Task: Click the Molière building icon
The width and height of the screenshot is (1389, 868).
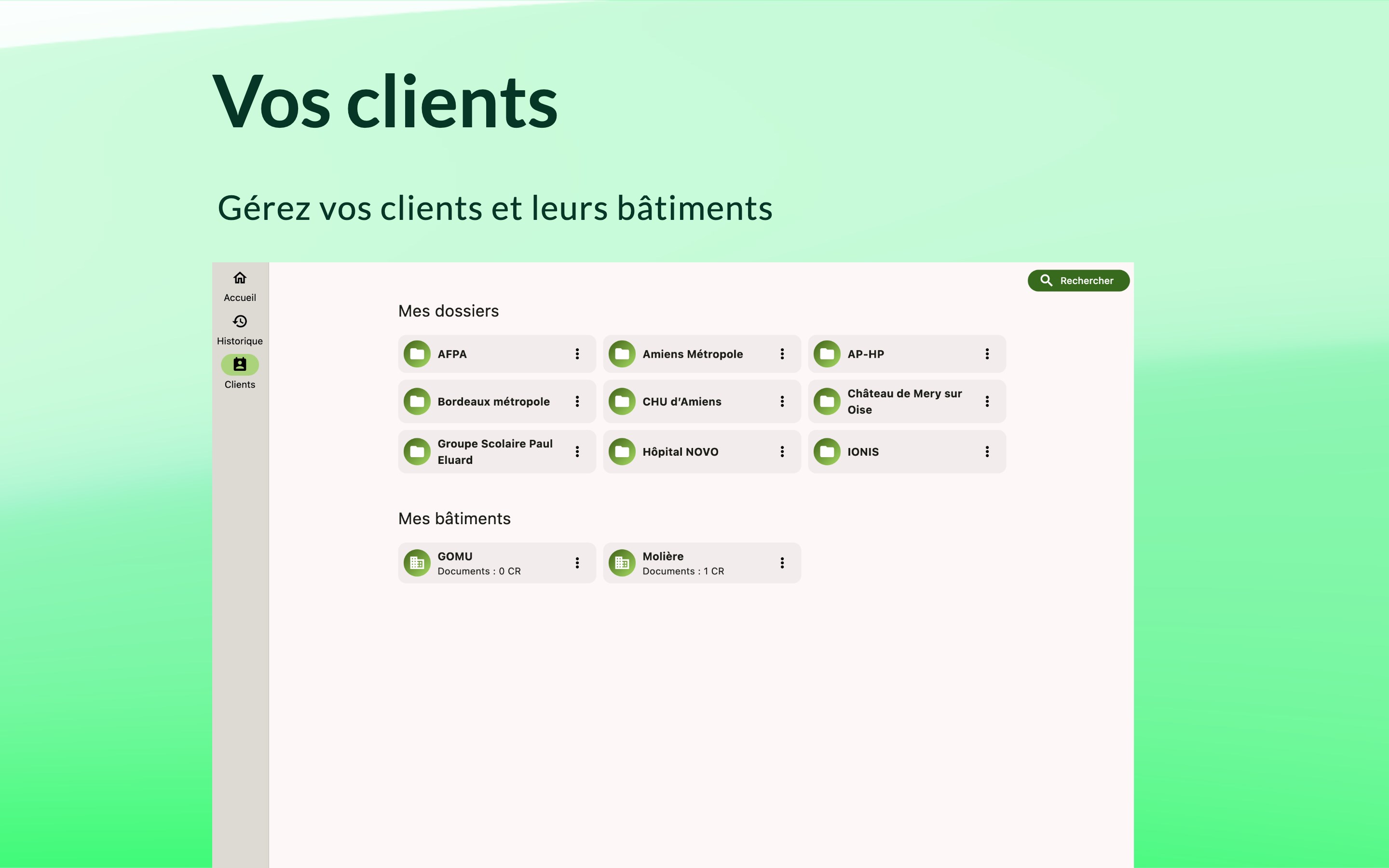Action: (622, 563)
